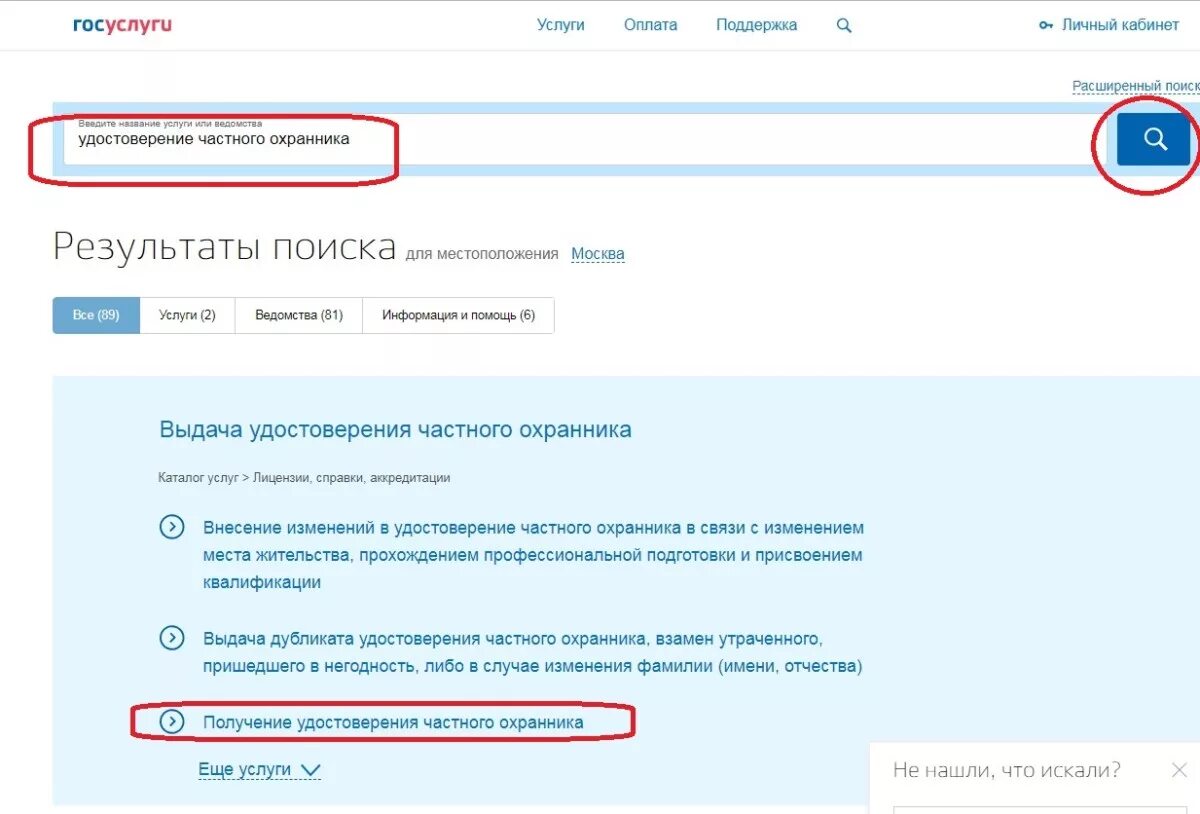
Task: Click the Результаты поиска heading
Action: point(225,246)
